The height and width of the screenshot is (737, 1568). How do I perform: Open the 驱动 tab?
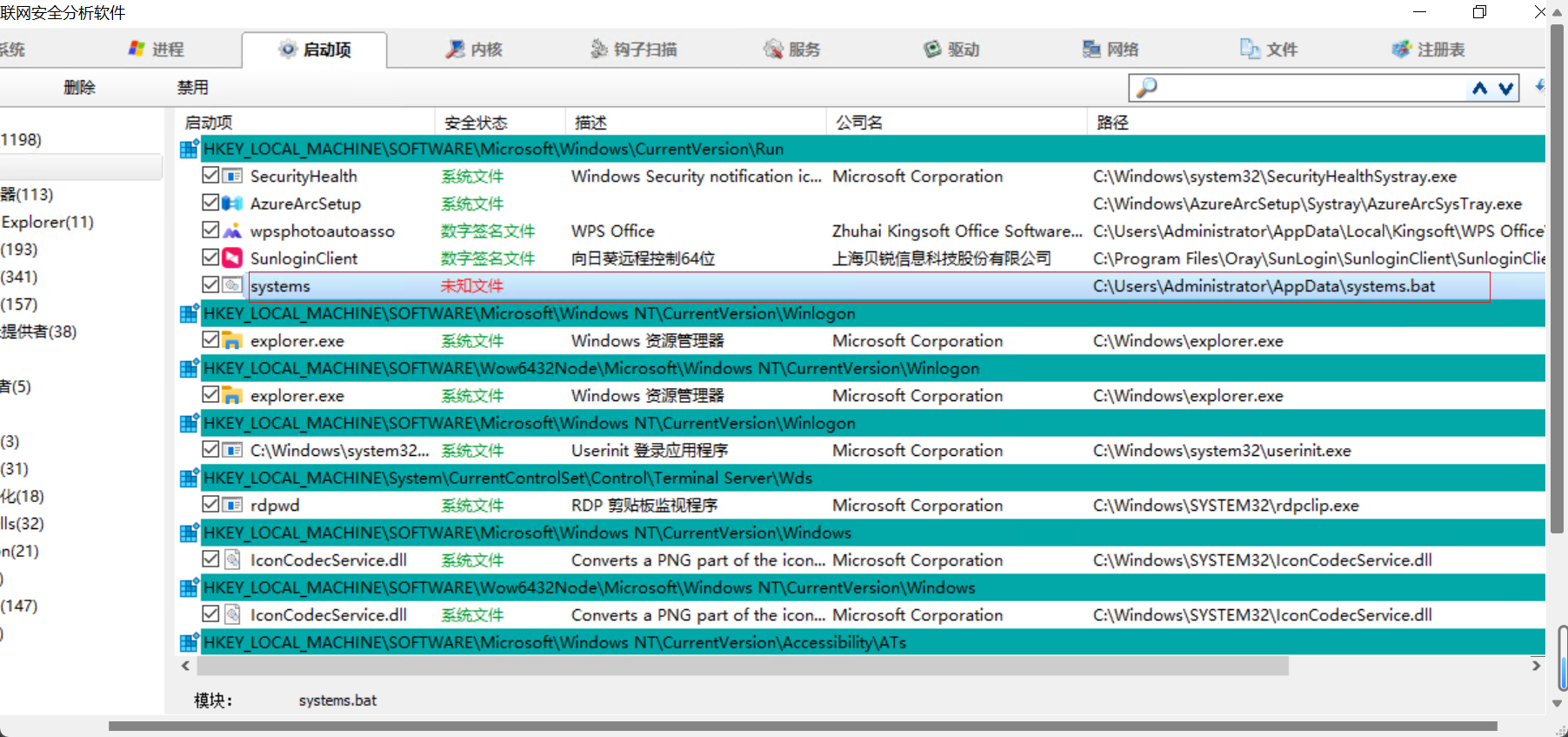[951, 50]
